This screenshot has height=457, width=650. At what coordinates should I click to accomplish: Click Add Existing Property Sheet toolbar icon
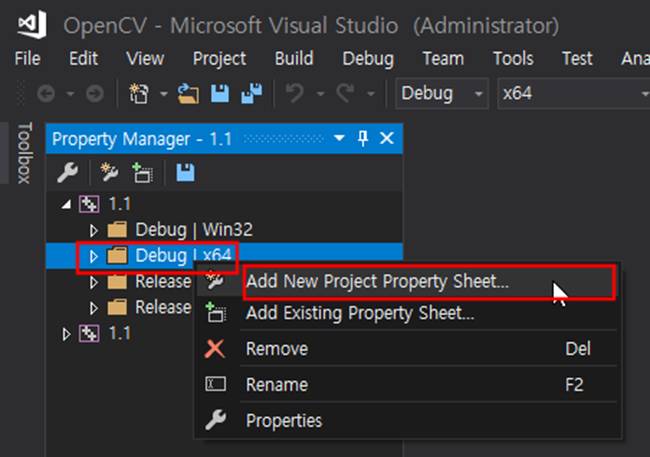(x=142, y=172)
